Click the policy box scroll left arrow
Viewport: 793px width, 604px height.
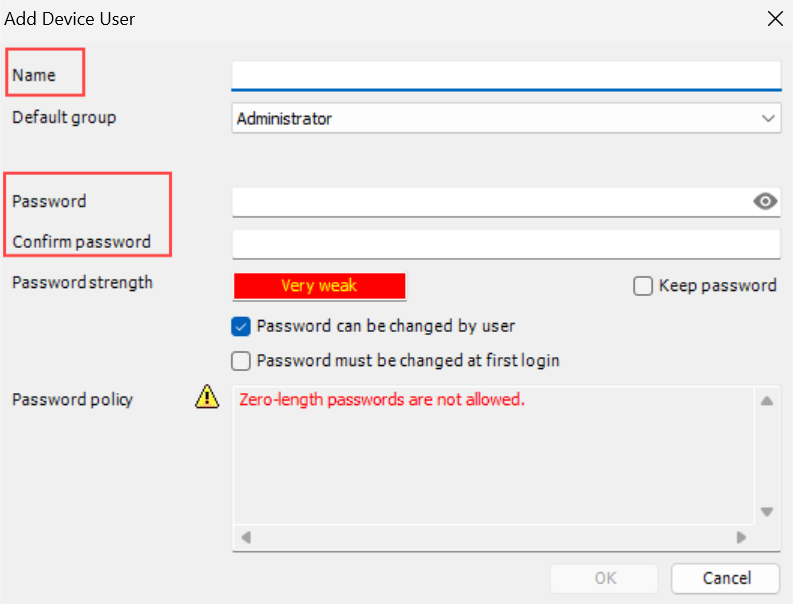point(246,537)
